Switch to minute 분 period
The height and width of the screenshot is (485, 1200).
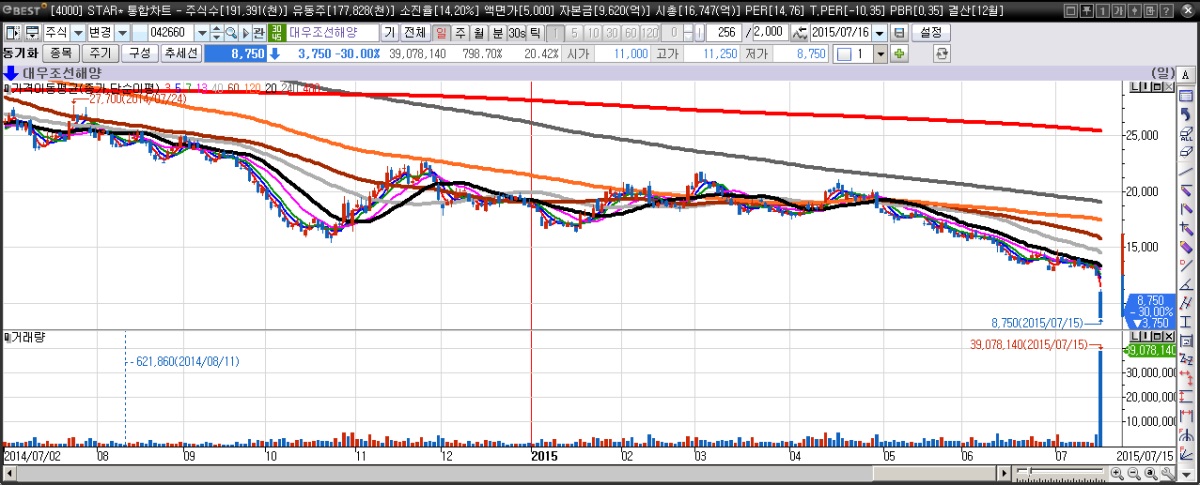[497, 32]
